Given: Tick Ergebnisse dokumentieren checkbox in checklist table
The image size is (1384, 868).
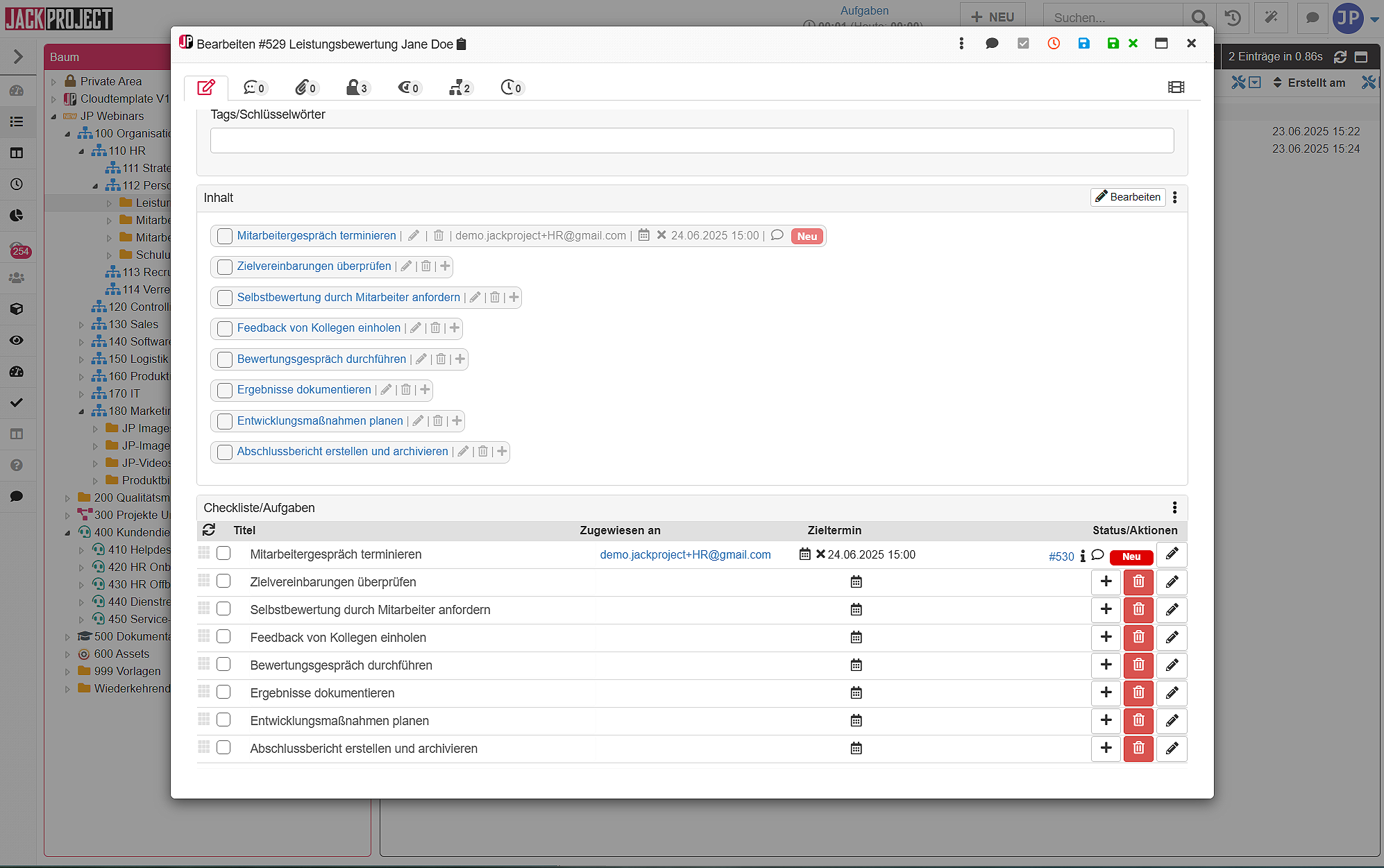Looking at the screenshot, I should tap(223, 692).
